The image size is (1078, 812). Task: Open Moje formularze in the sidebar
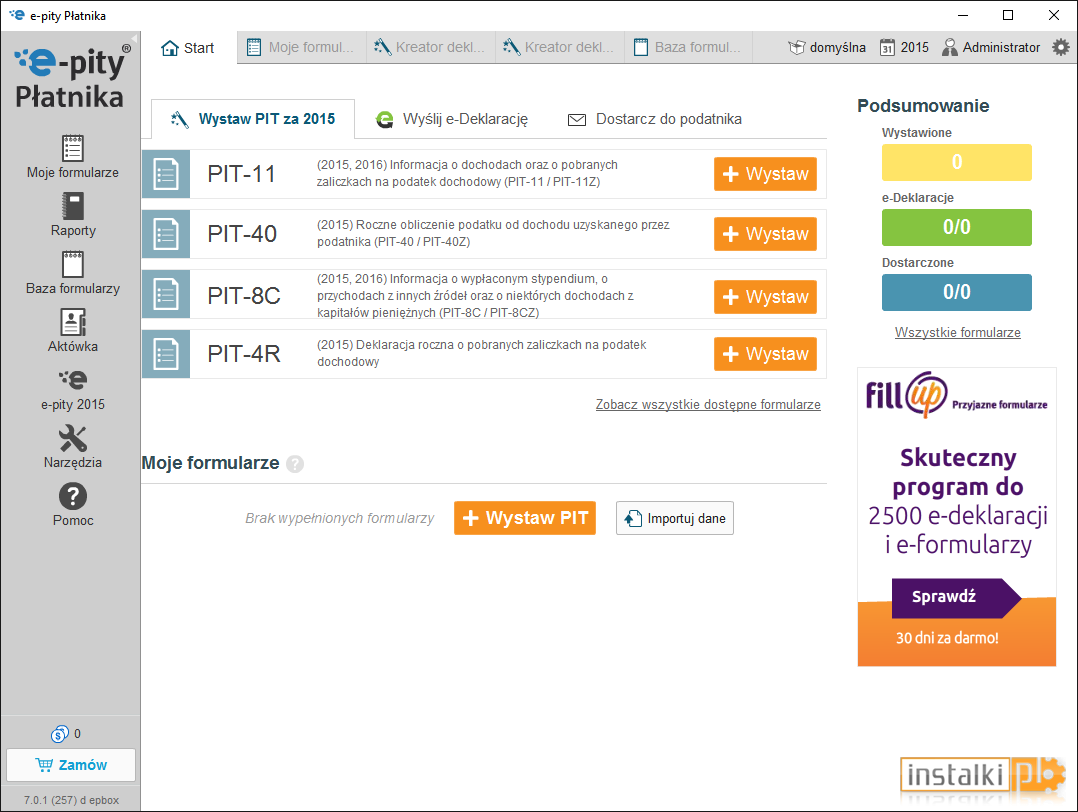click(72, 157)
